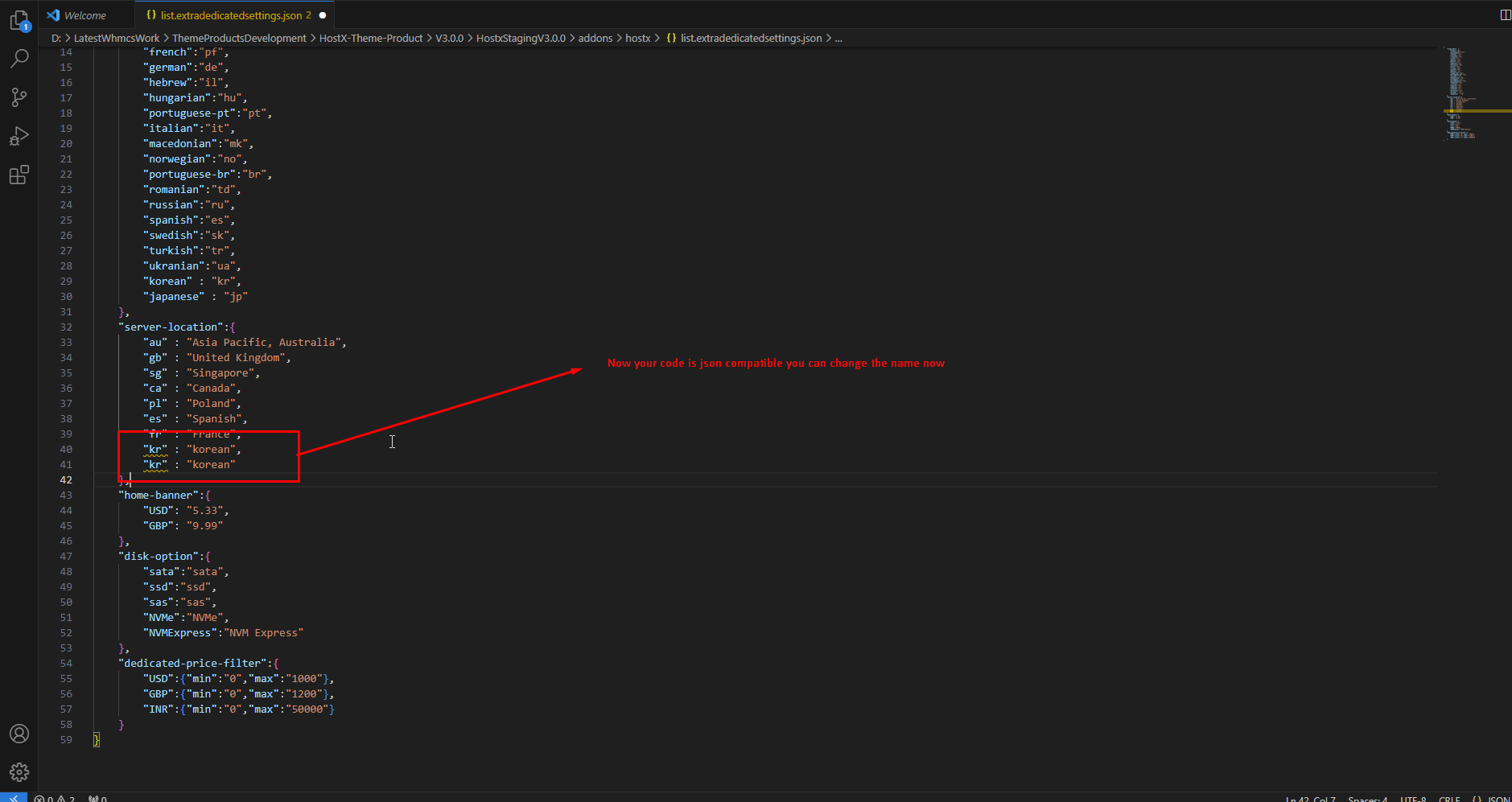Open the hostx breadcrumb folder list

(x=637, y=38)
